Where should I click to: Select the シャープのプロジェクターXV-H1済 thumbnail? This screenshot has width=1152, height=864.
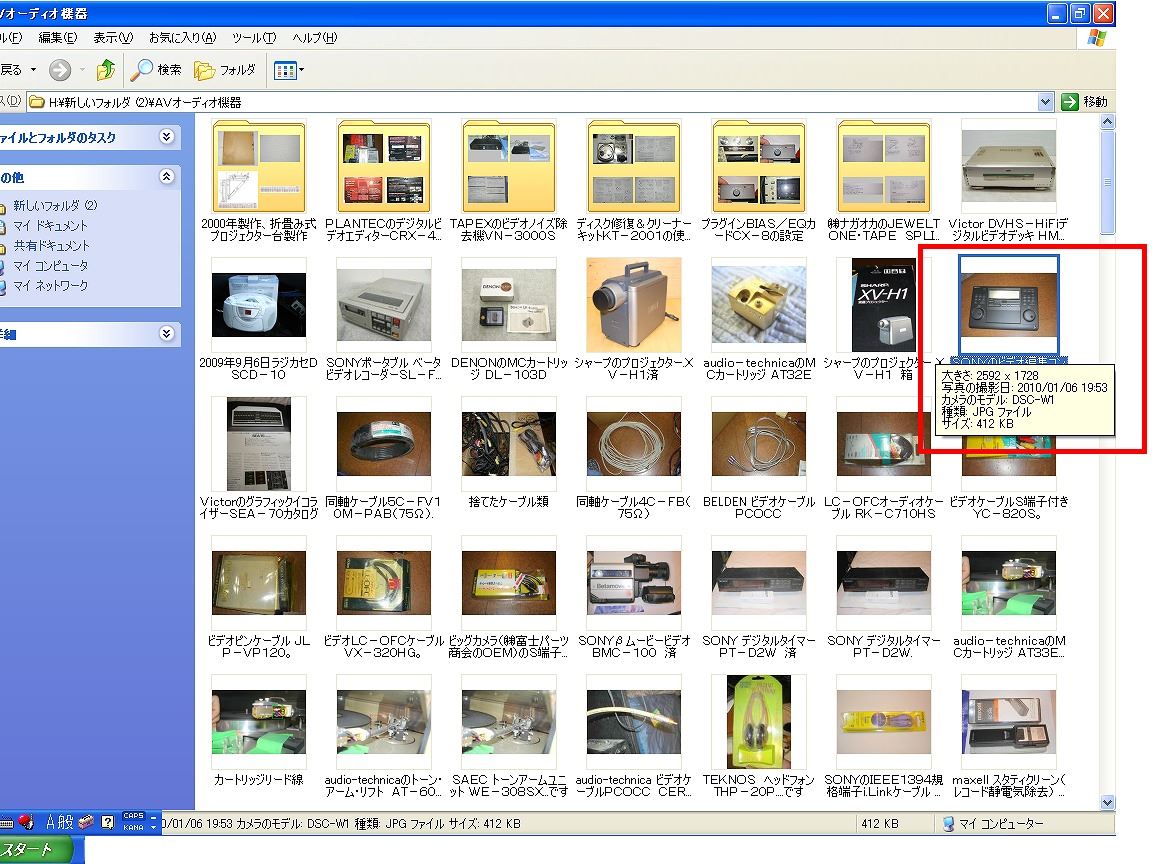(633, 305)
